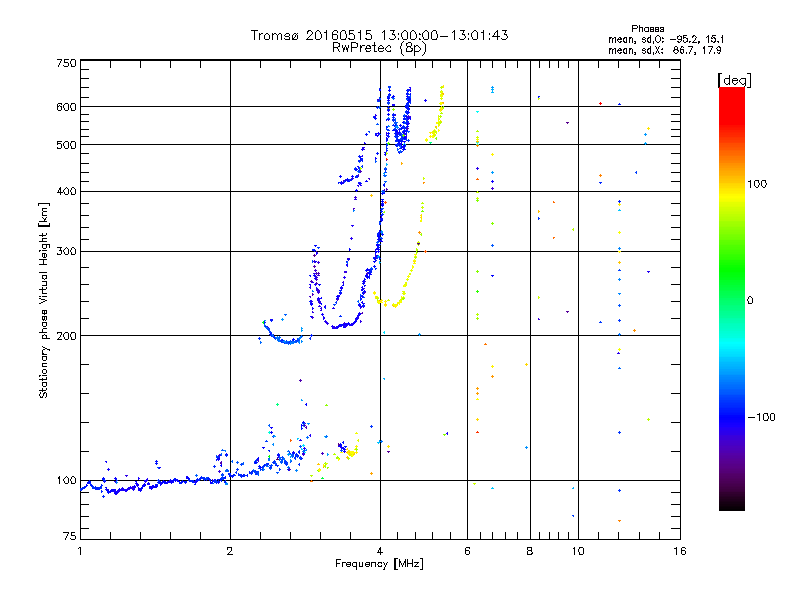Viewport: 800px width, 600px height.
Task: Click the colorbar tick label '-100'
Action: pos(761,417)
